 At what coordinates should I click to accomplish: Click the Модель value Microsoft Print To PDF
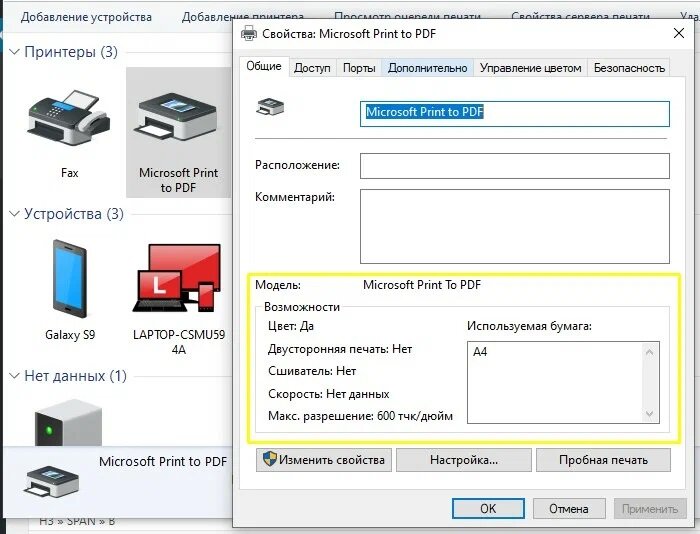coord(422,285)
